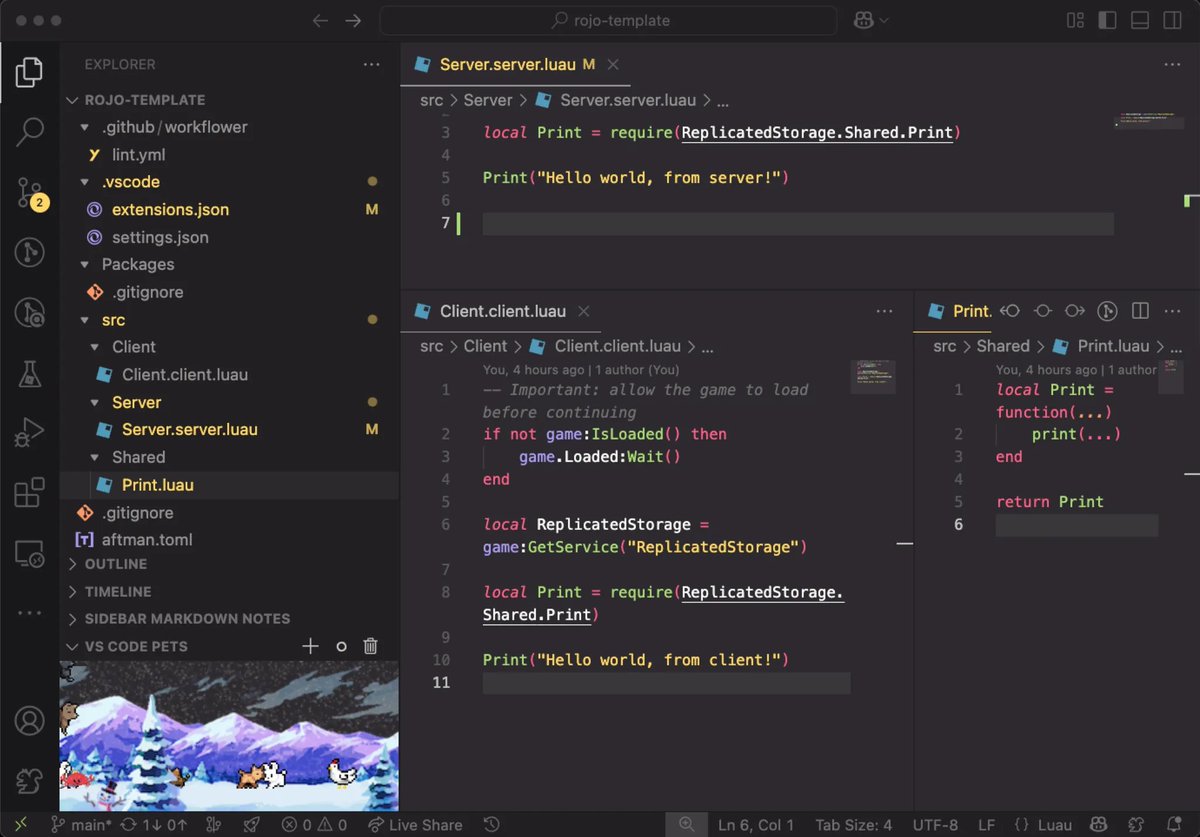
Task: Open the Copilot dropdown chevron in title bar
Action: click(x=884, y=21)
